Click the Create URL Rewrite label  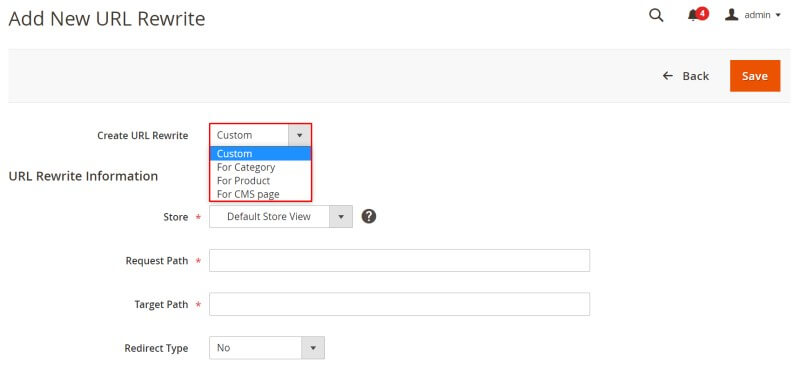142,136
